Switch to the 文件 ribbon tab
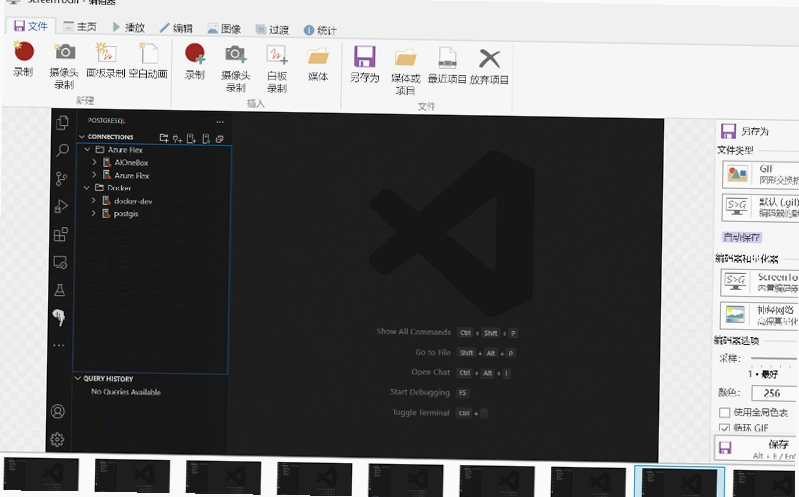 point(31,26)
